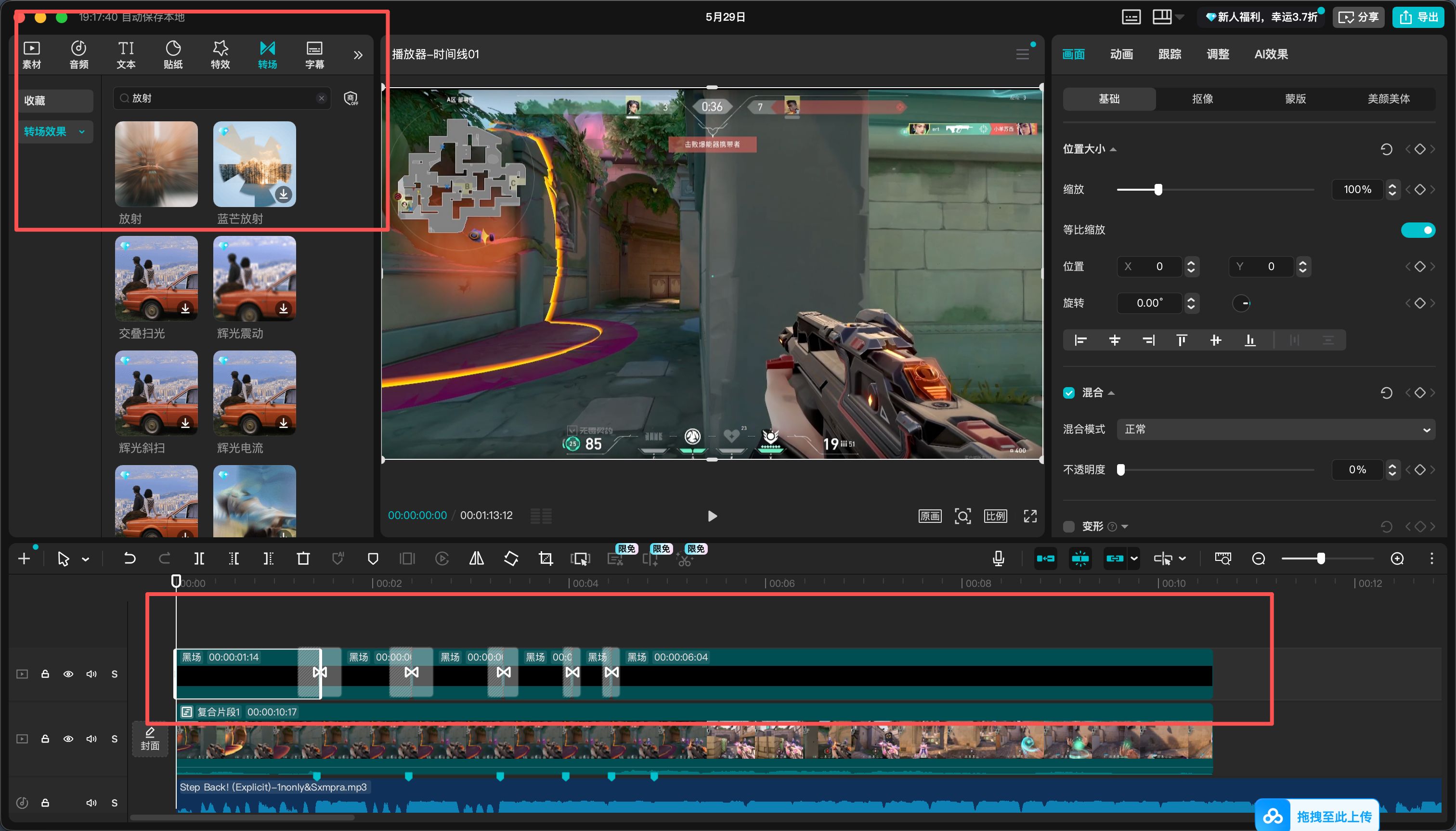Uncheck the 混合 blend checkbox
The height and width of the screenshot is (831, 1456).
click(x=1068, y=393)
